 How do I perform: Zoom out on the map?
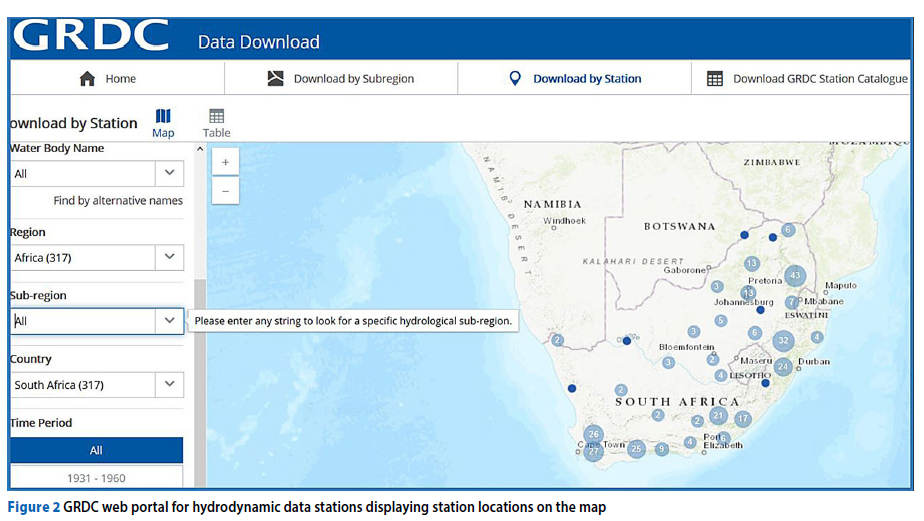[x=226, y=190]
